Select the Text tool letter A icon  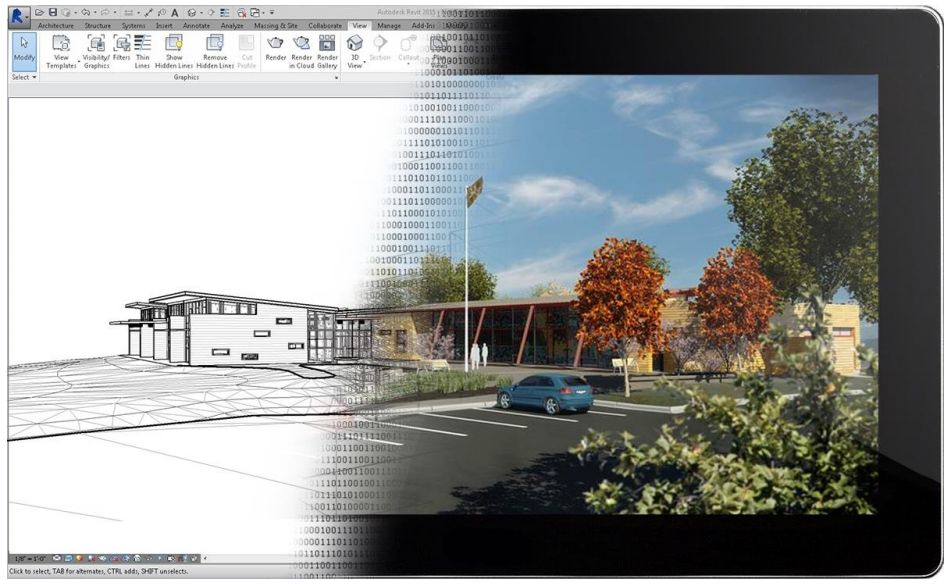(x=175, y=13)
